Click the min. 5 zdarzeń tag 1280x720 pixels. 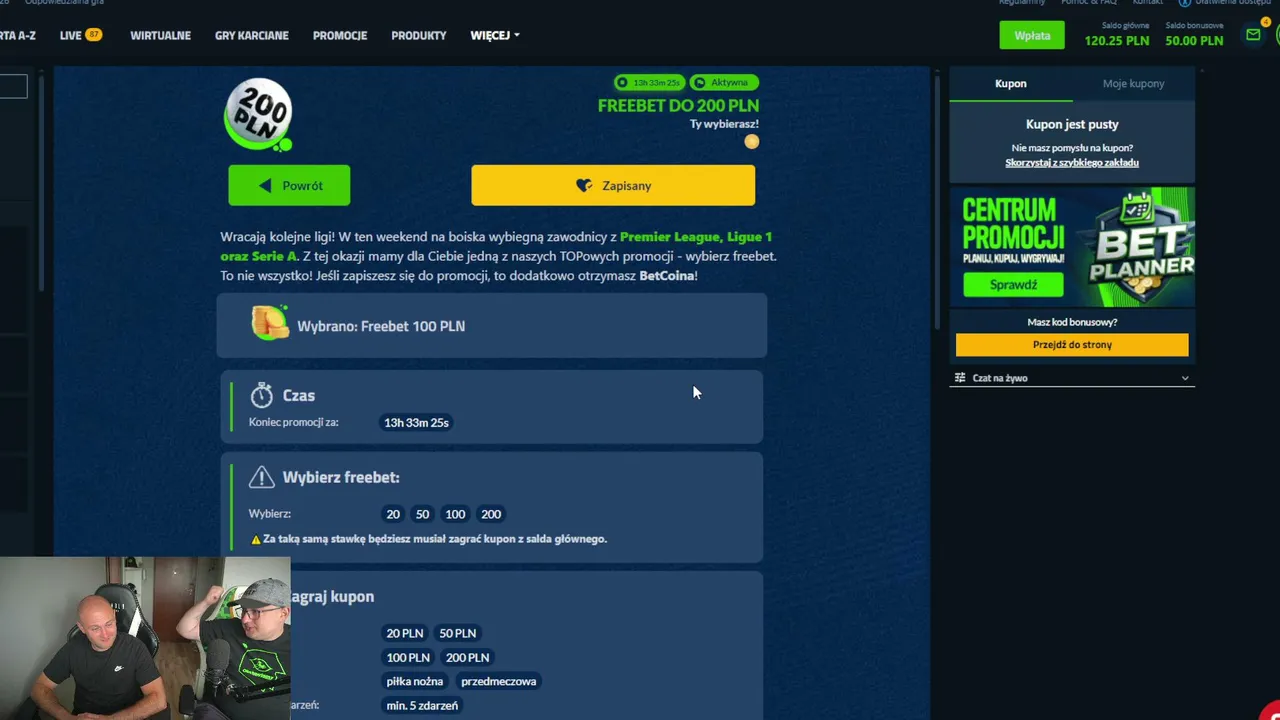click(423, 705)
